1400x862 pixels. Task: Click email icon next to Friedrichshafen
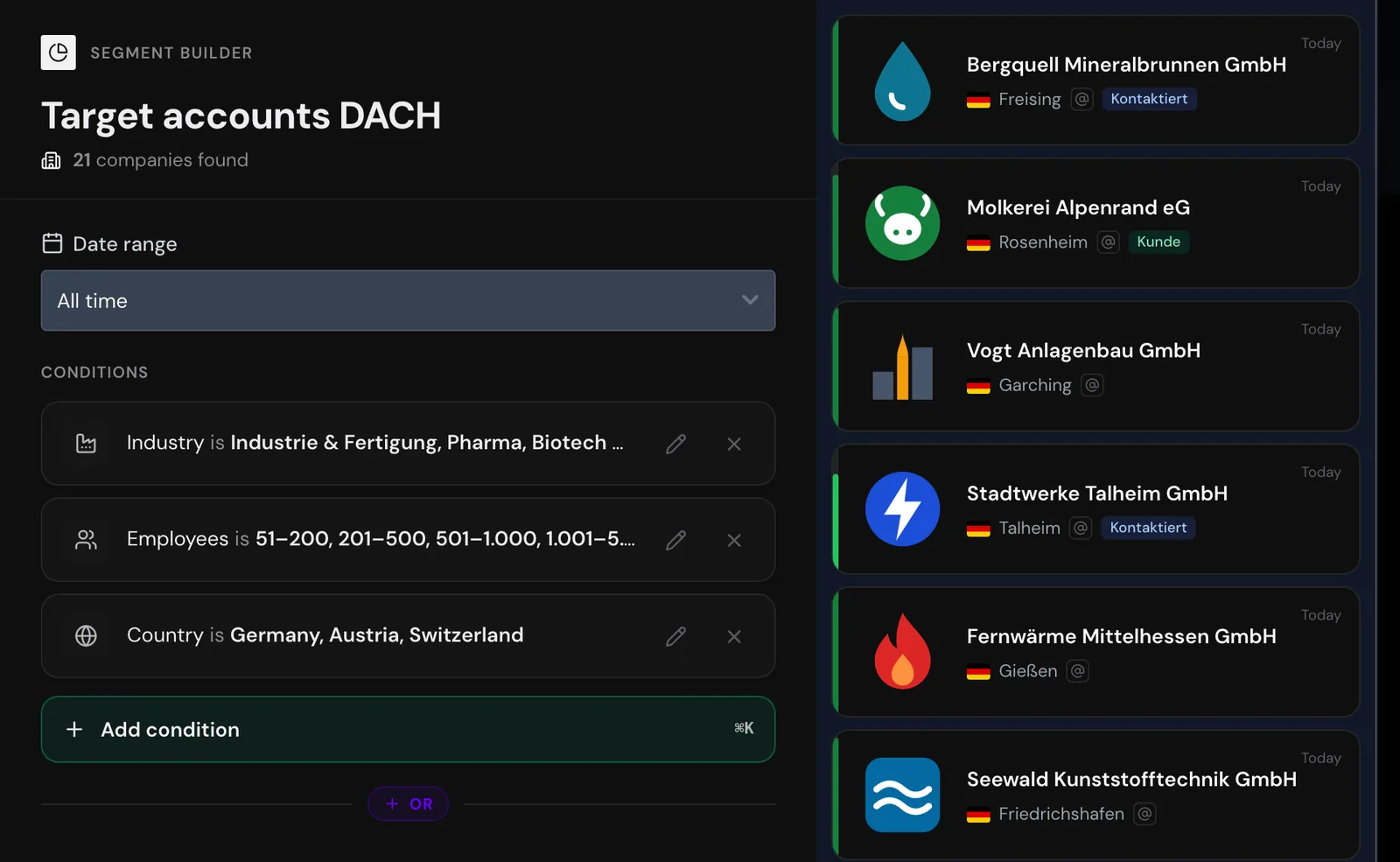pyautogui.click(x=1144, y=814)
